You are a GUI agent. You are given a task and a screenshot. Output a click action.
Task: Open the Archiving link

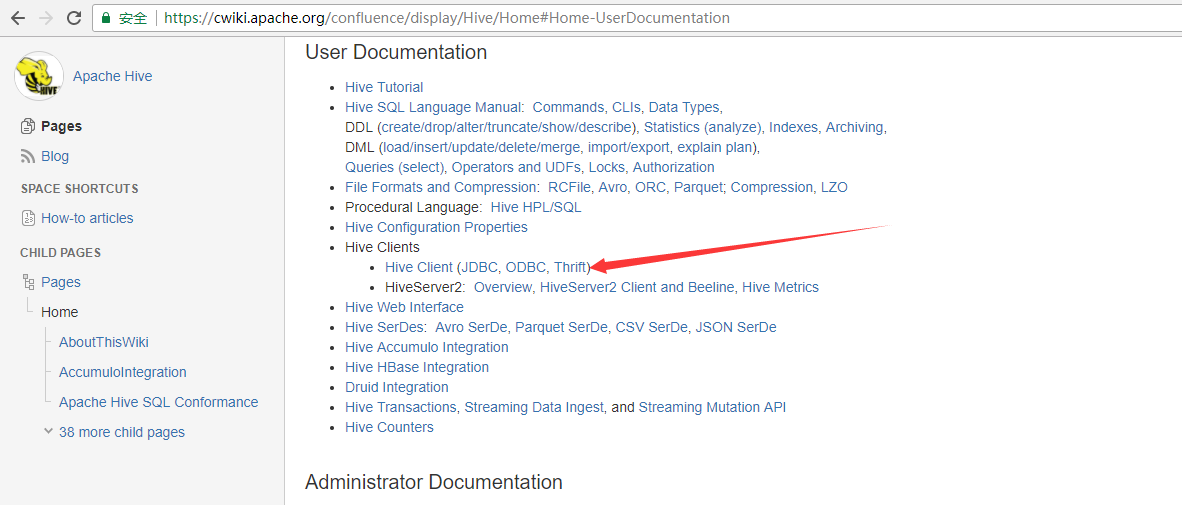point(855,127)
